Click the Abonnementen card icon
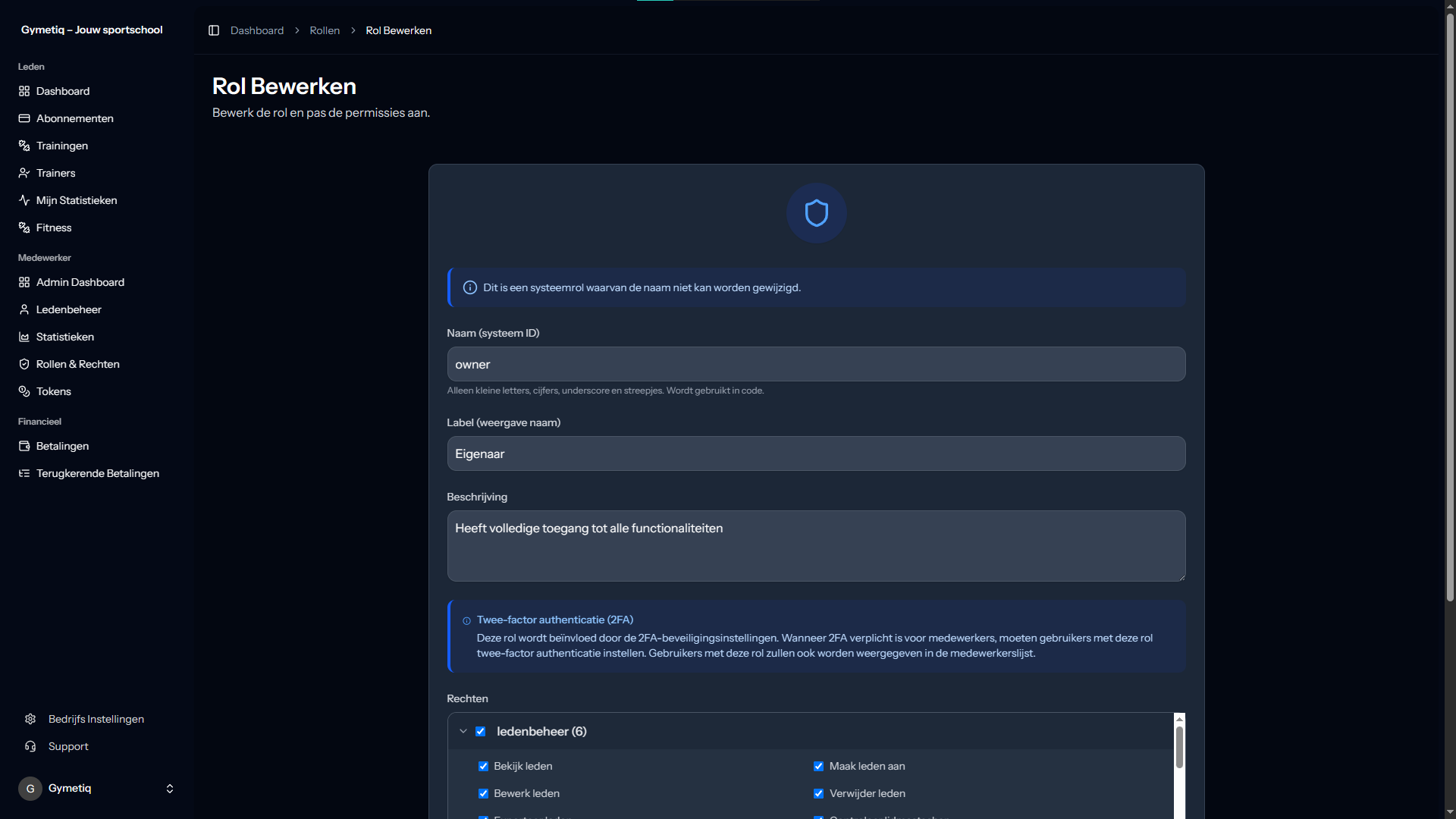The height and width of the screenshot is (819, 1456). coord(24,118)
